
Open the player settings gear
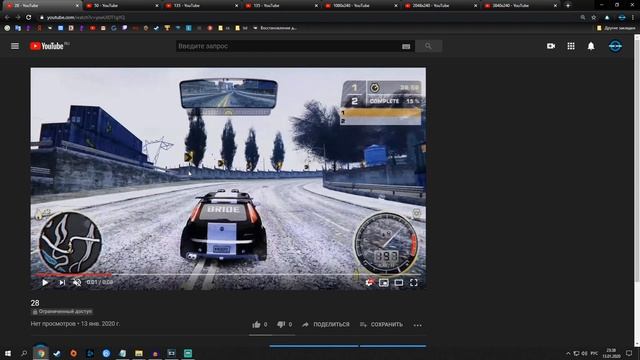point(369,282)
